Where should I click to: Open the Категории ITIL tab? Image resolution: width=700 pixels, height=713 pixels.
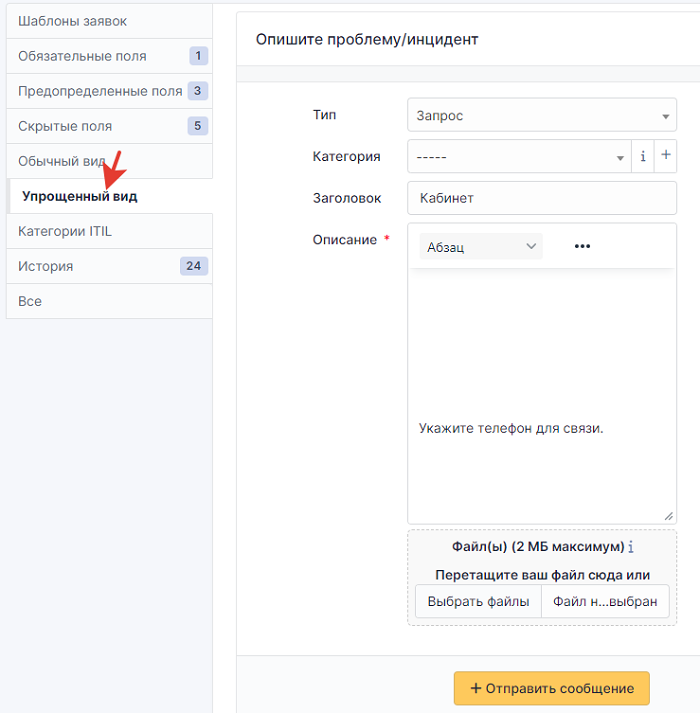(x=109, y=231)
